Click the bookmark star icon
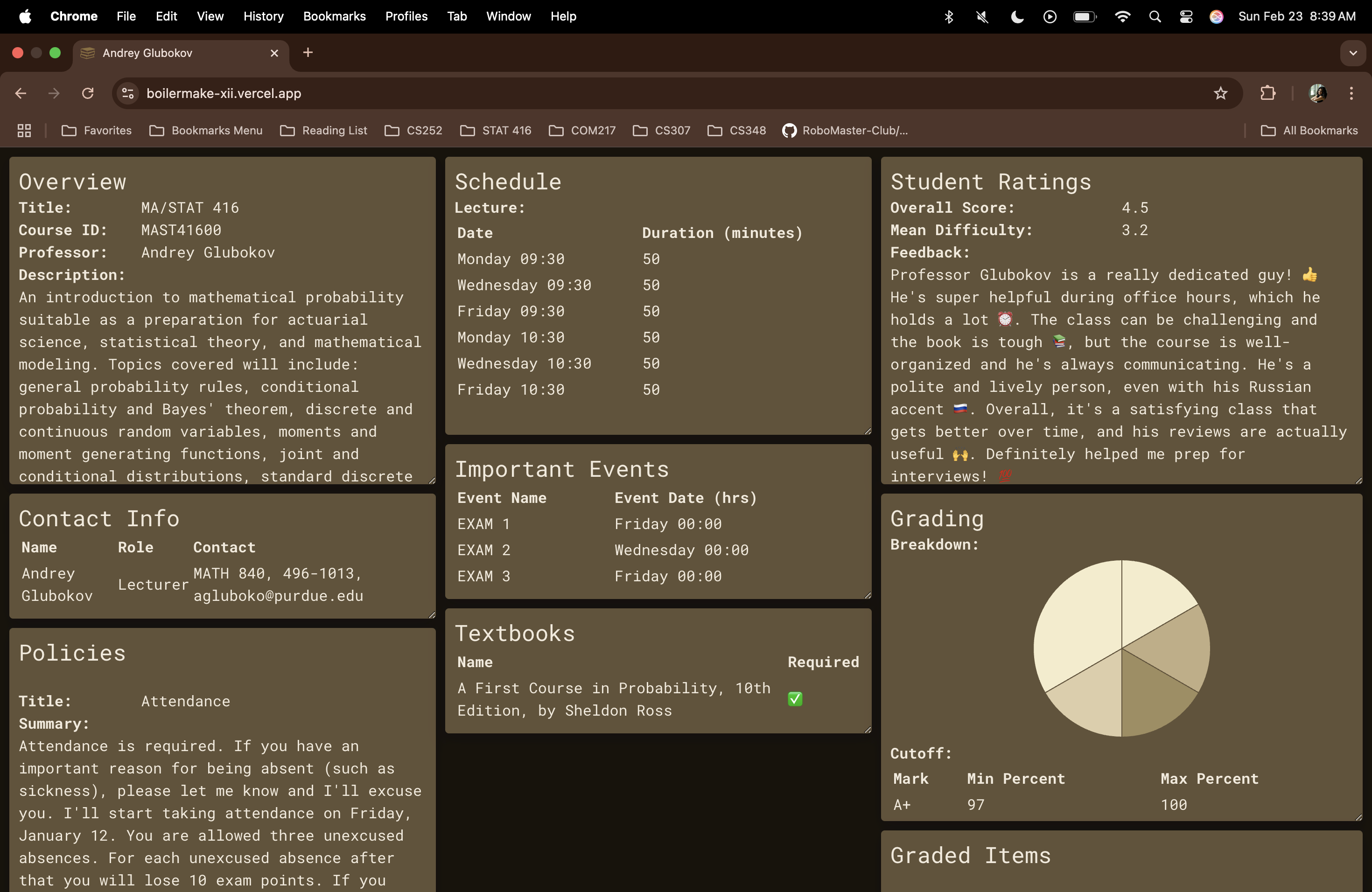 [x=1220, y=93]
